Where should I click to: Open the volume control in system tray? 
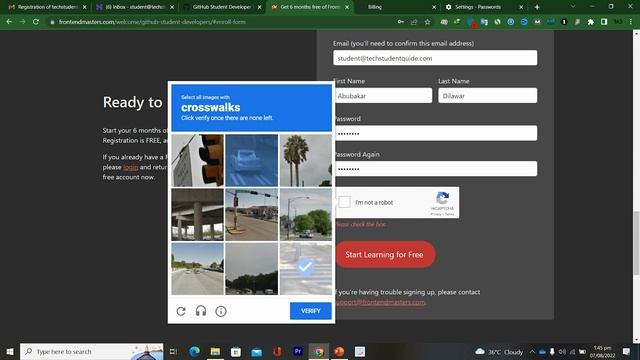[562, 351]
